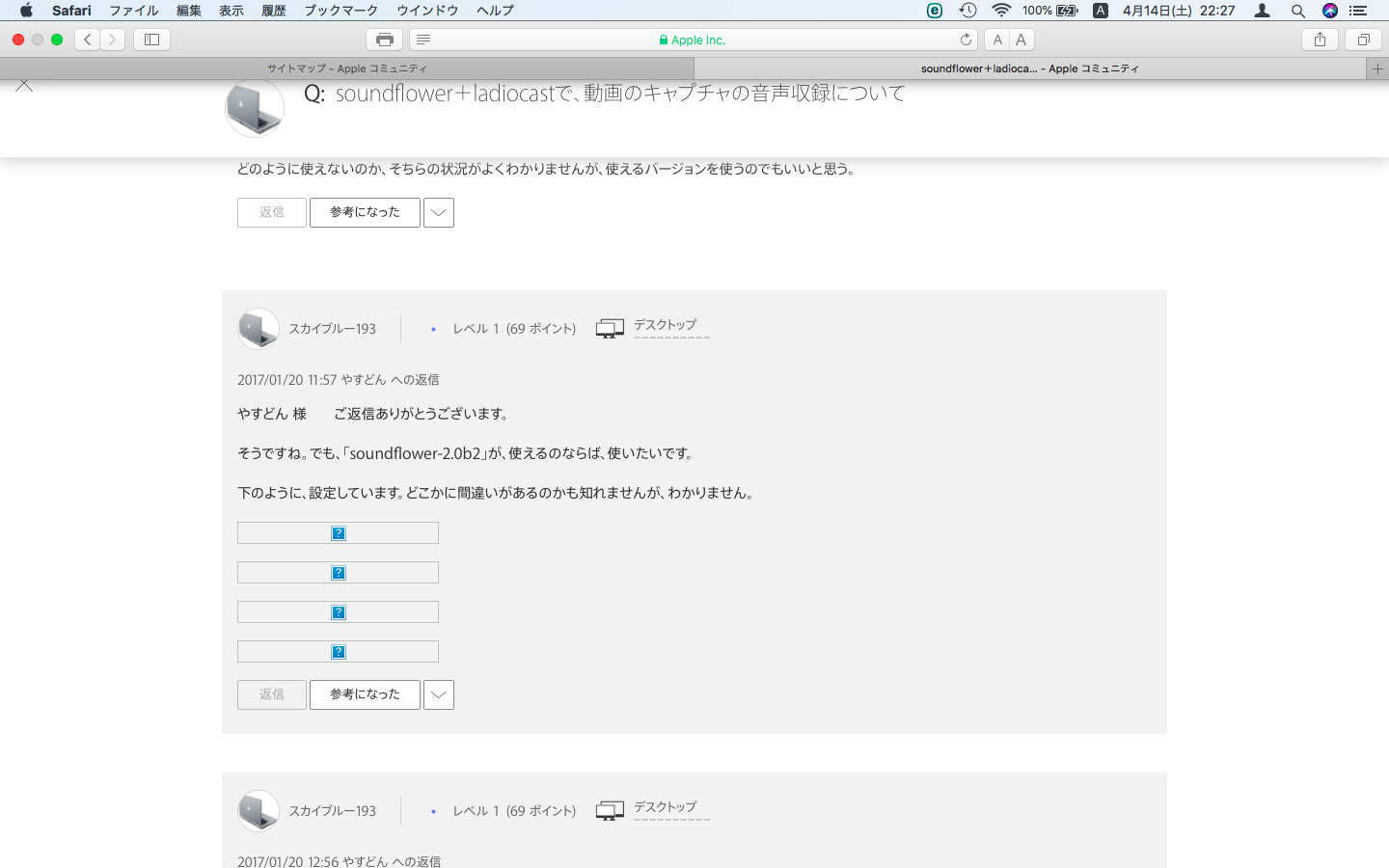Click the timestamp 2017/01/20 12:56 やすどん への返信

pyautogui.click(x=340, y=861)
